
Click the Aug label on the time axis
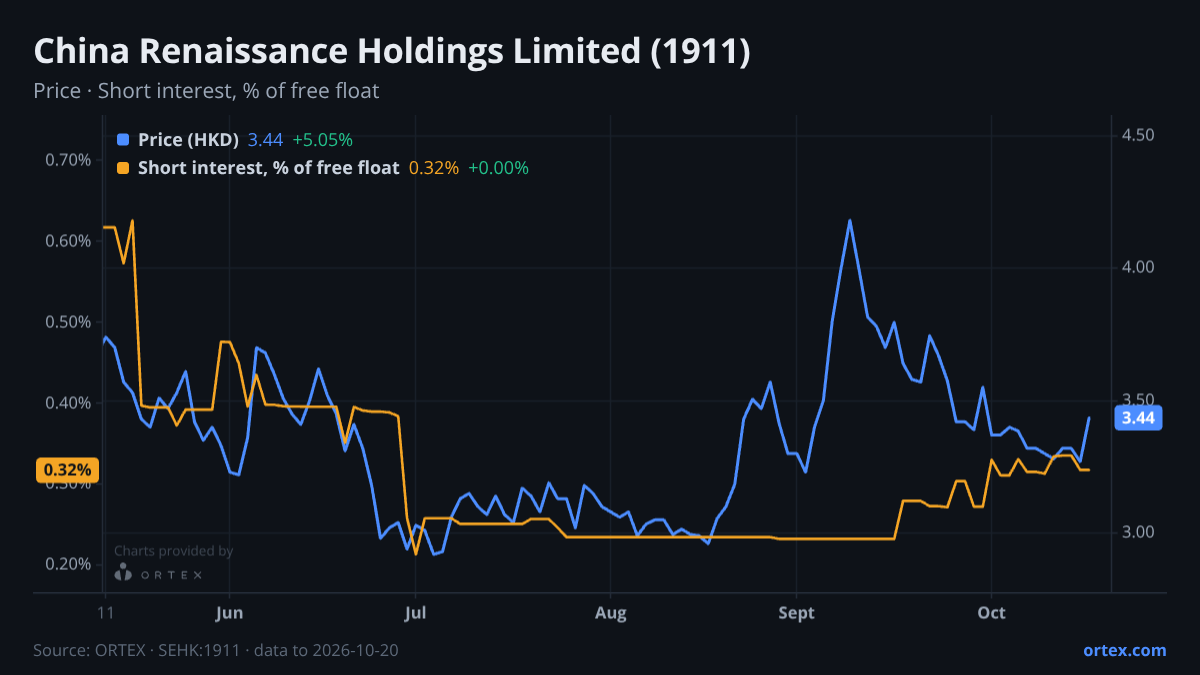click(610, 613)
